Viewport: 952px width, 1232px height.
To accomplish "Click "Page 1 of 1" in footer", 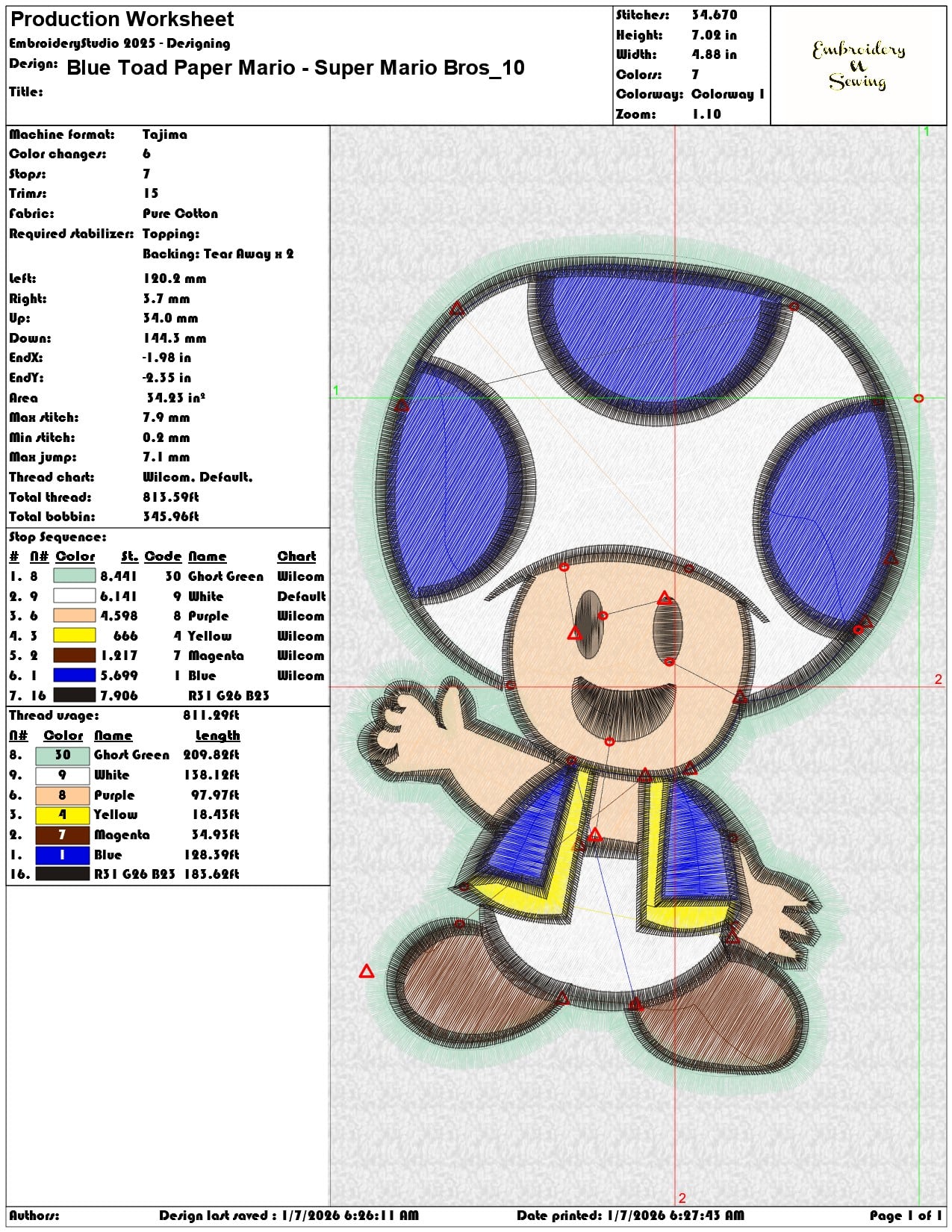I will [x=906, y=1216].
